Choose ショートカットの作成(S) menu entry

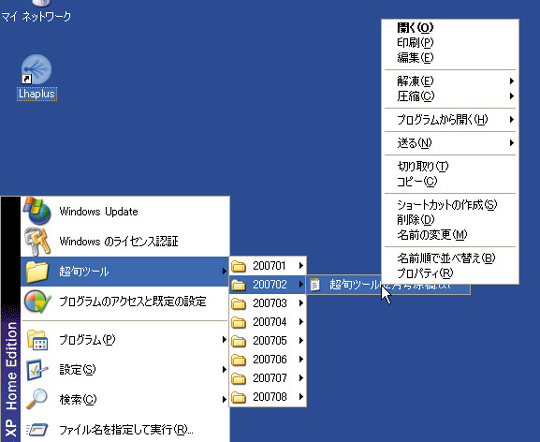tap(450, 205)
